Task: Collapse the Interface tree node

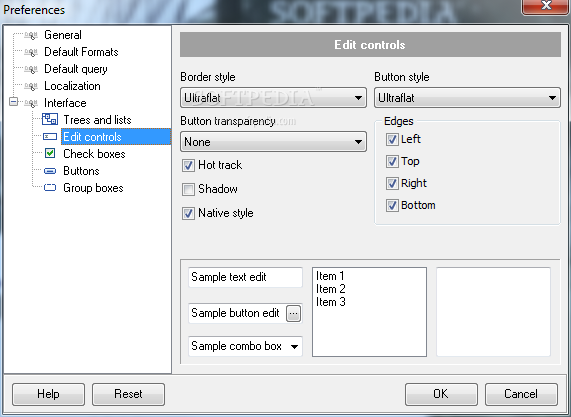Action: (13, 102)
